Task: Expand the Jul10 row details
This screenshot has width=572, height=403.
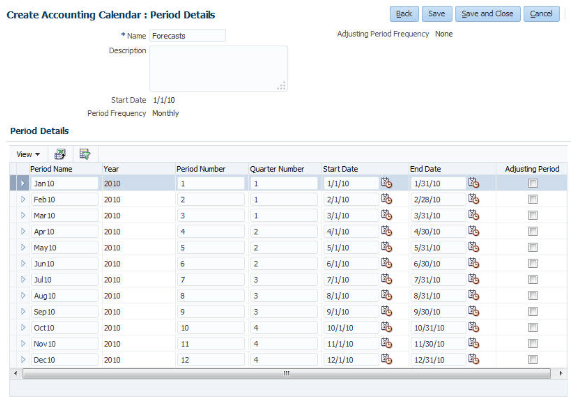Action: point(23,279)
